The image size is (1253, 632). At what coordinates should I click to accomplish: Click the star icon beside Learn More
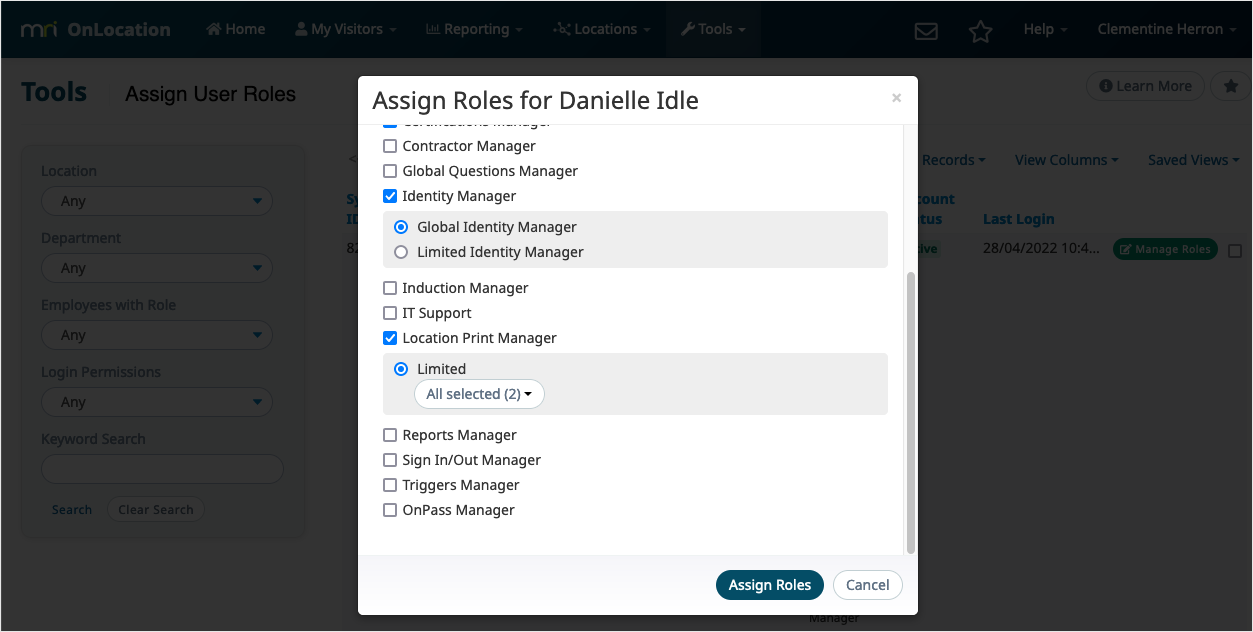pyautogui.click(x=1229, y=86)
